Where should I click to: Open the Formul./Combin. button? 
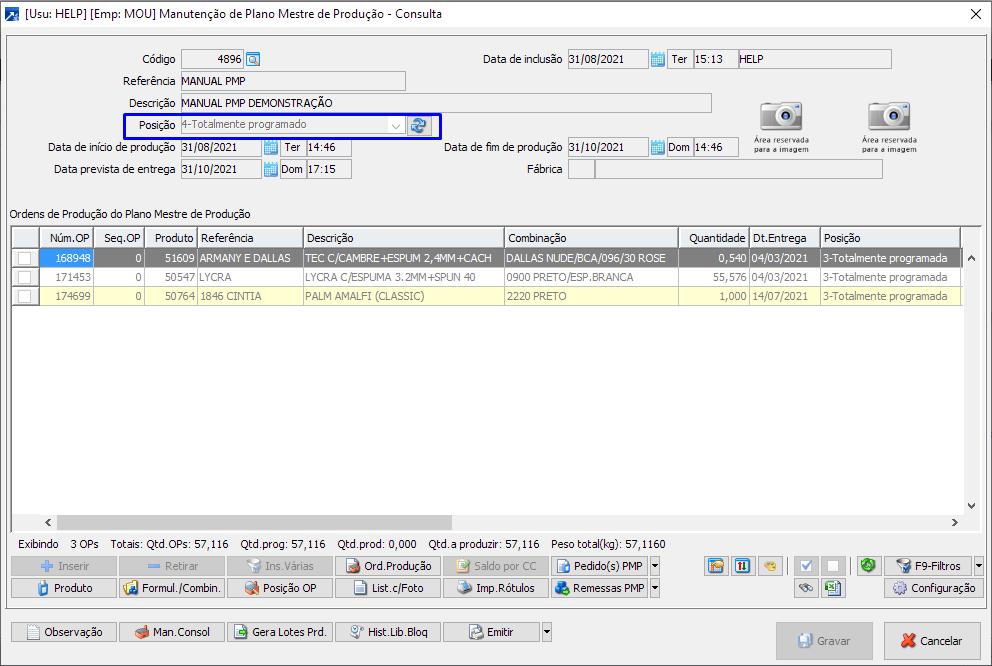pos(173,588)
